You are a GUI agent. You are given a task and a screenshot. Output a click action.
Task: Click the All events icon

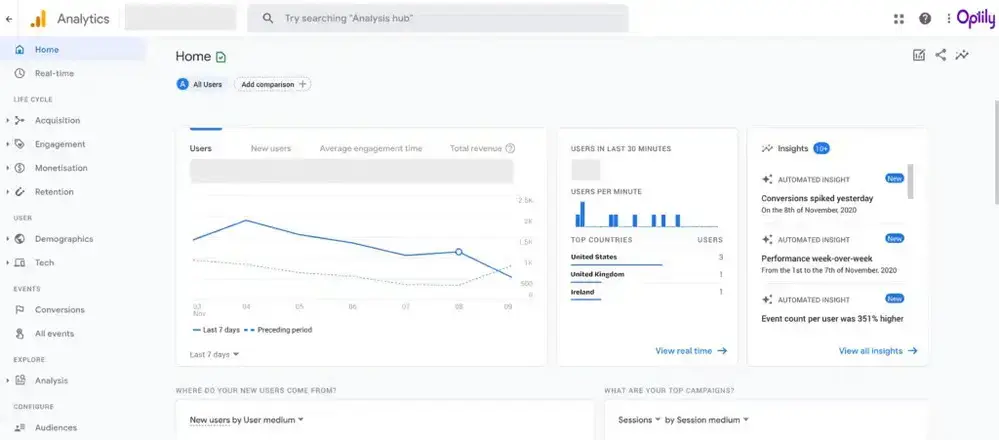[x=20, y=334]
